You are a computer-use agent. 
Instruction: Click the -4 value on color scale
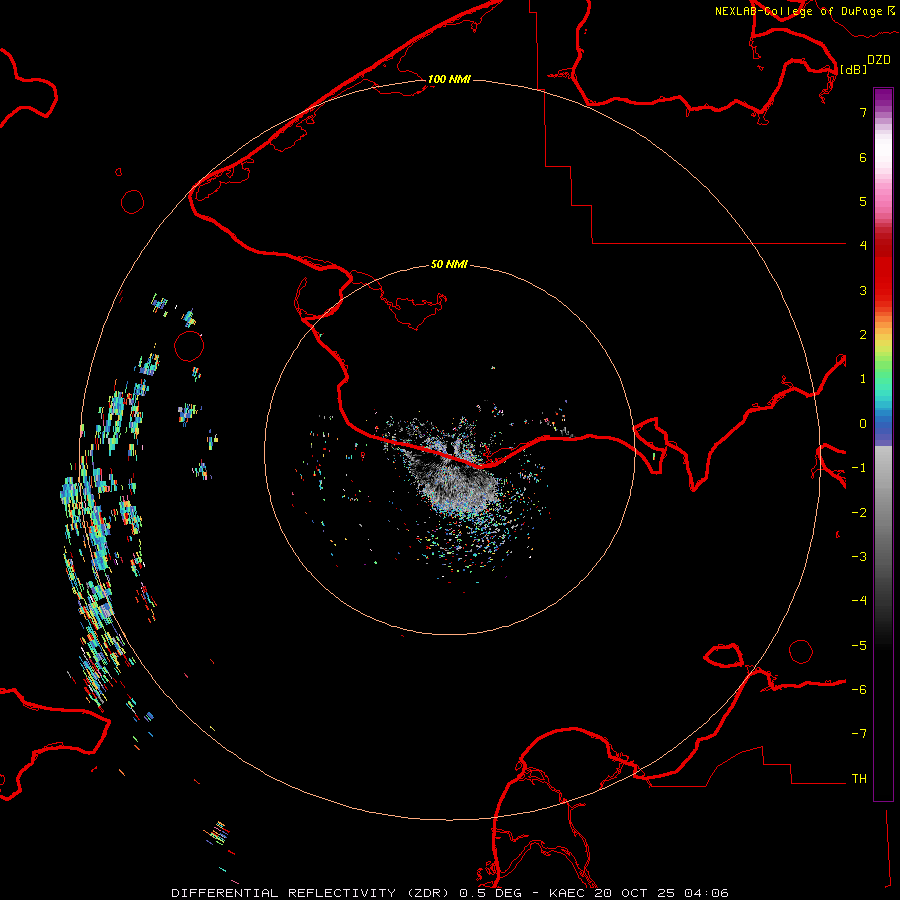[x=859, y=601]
